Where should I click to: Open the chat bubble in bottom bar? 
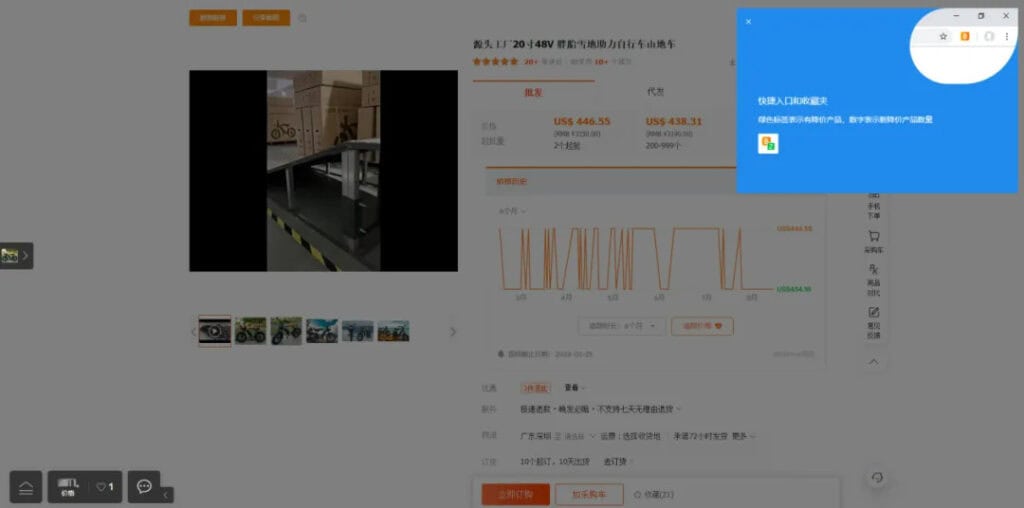tap(144, 486)
